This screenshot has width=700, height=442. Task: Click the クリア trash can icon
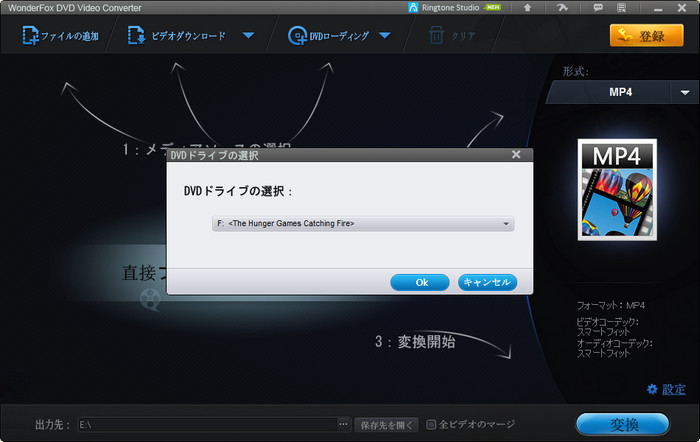tap(436, 36)
